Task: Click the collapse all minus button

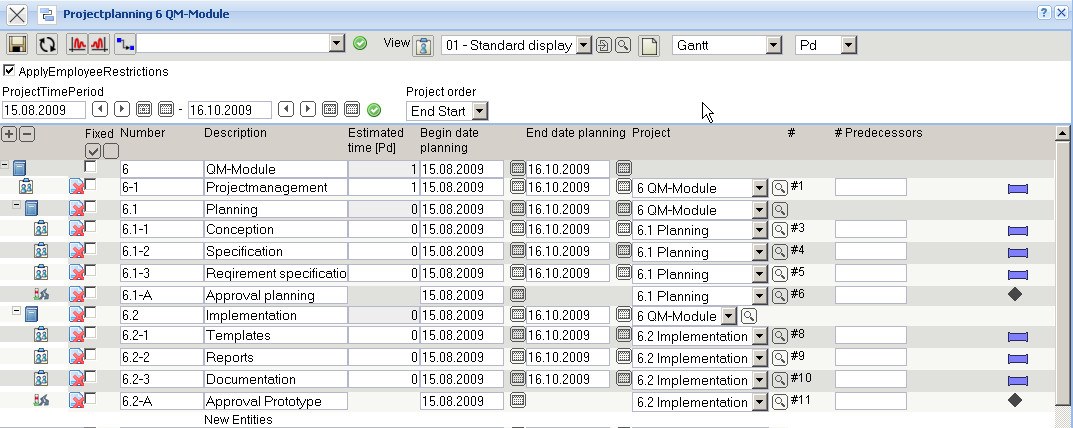Action: pyautogui.click(x=27, y=134)
